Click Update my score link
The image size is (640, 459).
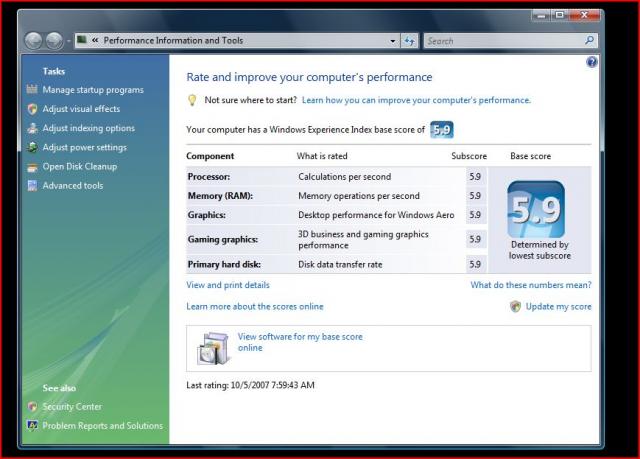(x=558, y=306)
